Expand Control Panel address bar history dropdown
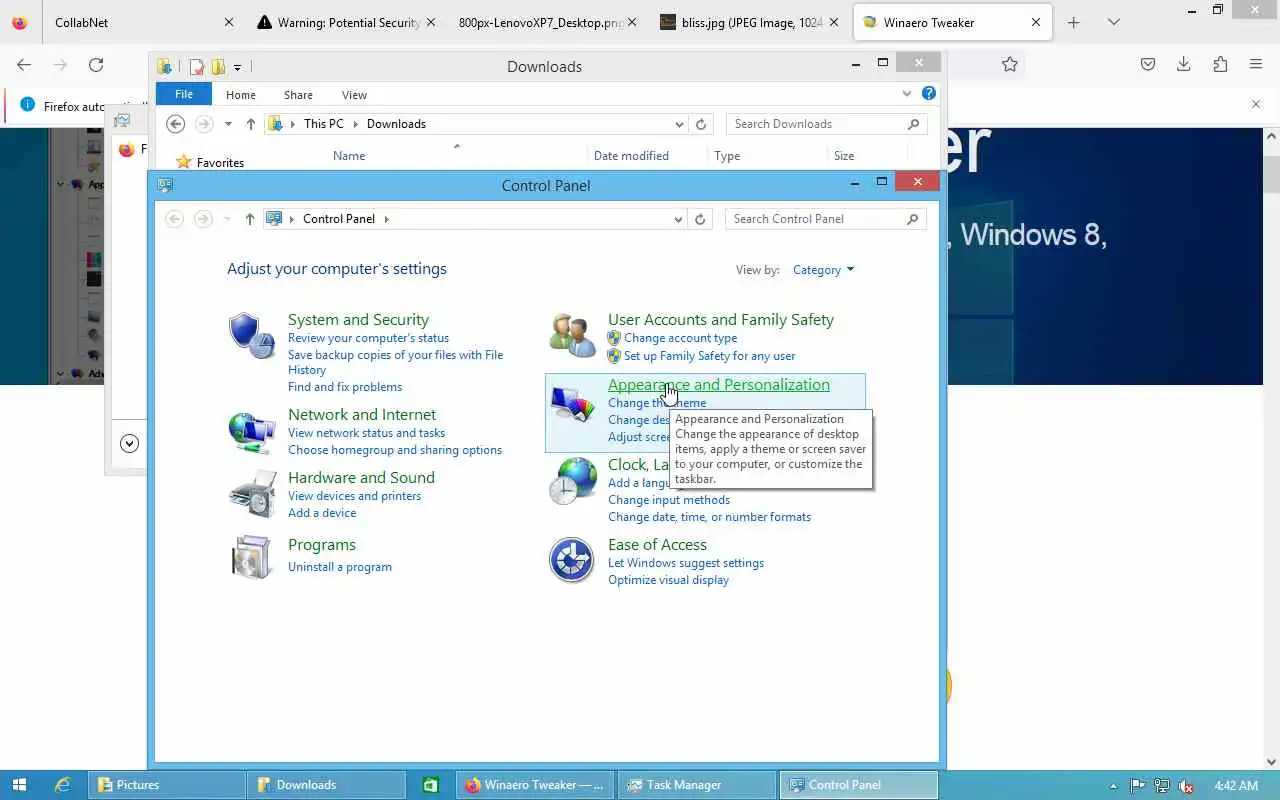 coord(678,219)
